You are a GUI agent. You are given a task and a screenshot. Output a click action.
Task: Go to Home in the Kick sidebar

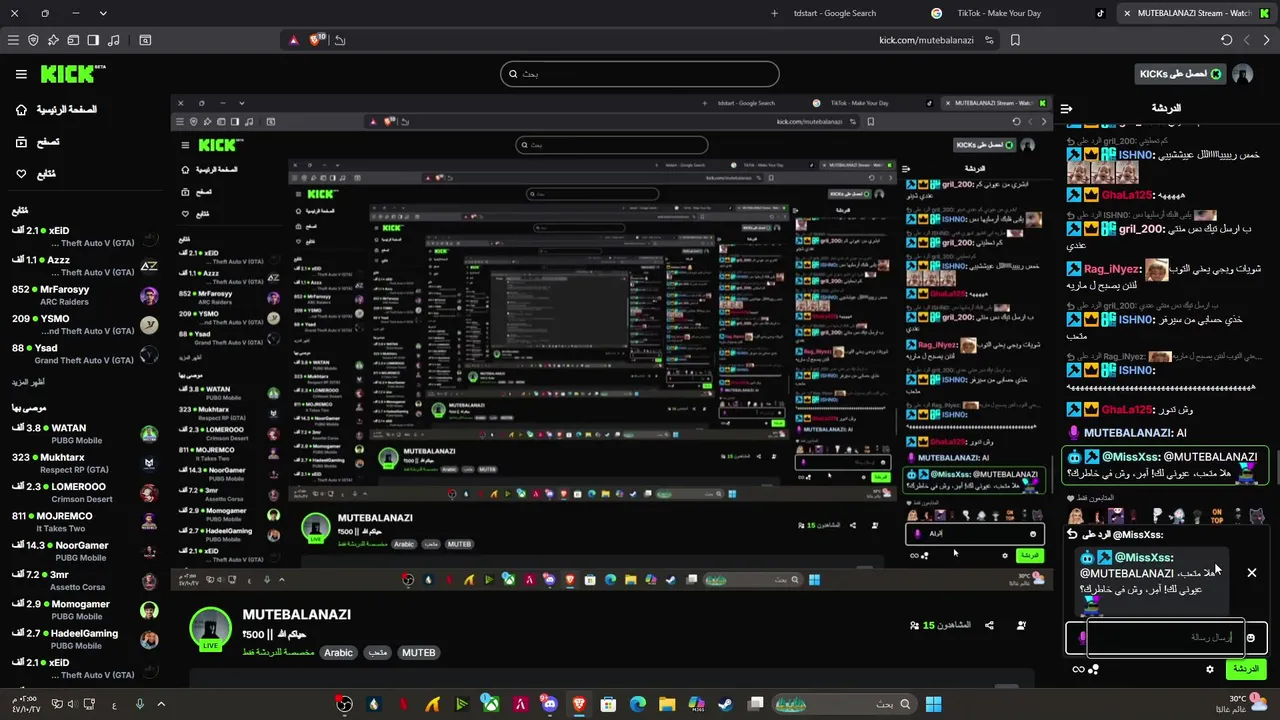tap(56, 110)
